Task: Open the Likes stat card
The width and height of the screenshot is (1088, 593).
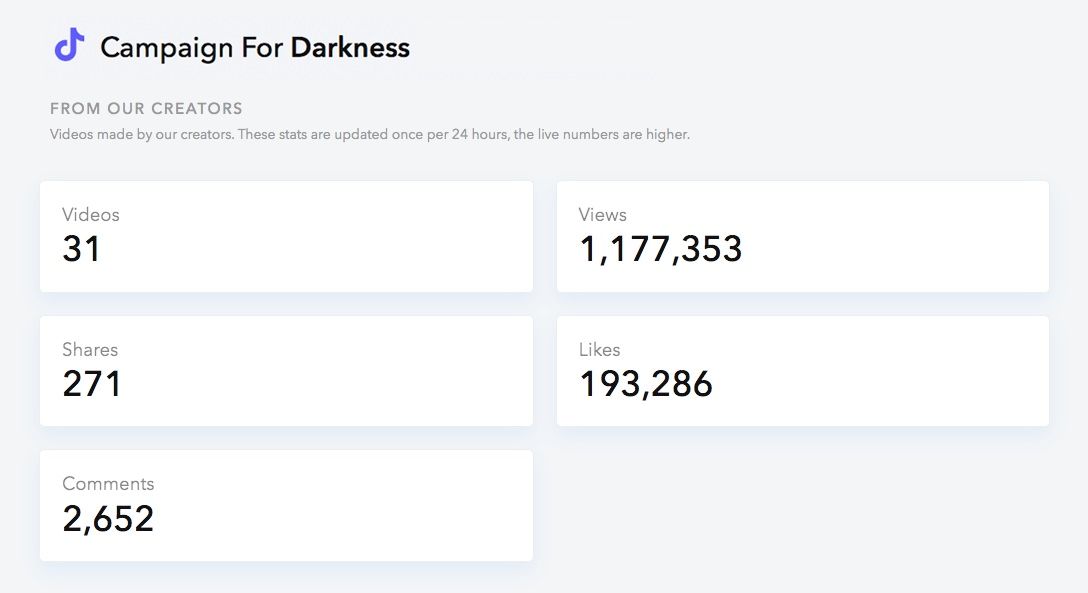Action: coord(803,371)
